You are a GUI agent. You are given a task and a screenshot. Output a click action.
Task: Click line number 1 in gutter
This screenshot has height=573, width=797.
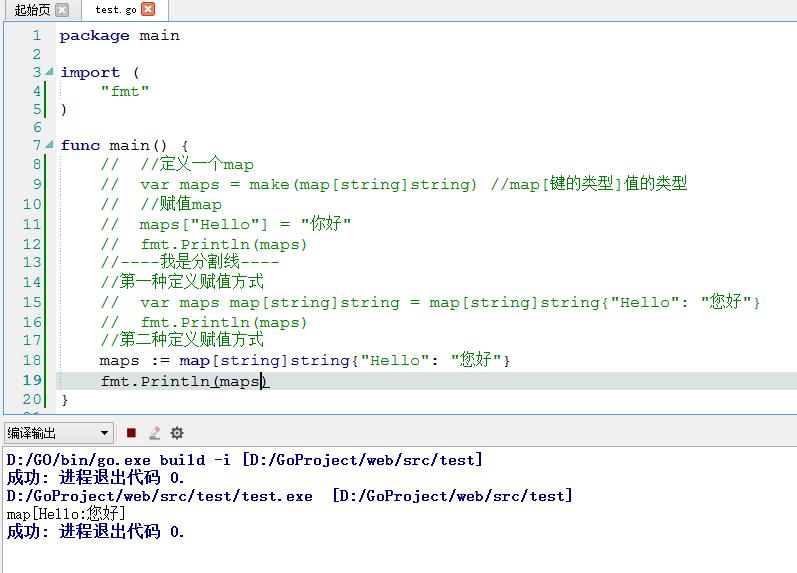37,36
